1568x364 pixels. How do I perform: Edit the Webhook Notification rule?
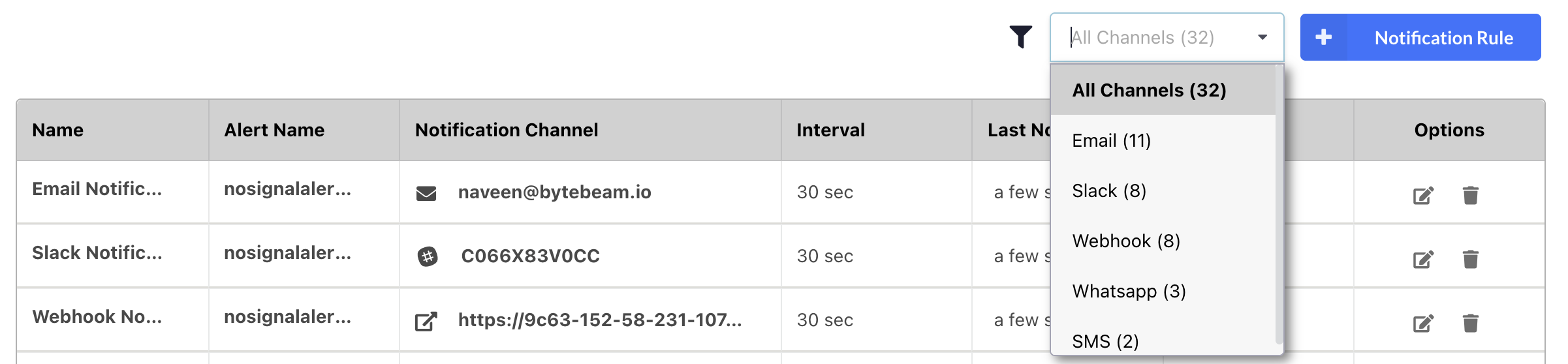[x=1423, y=323]
